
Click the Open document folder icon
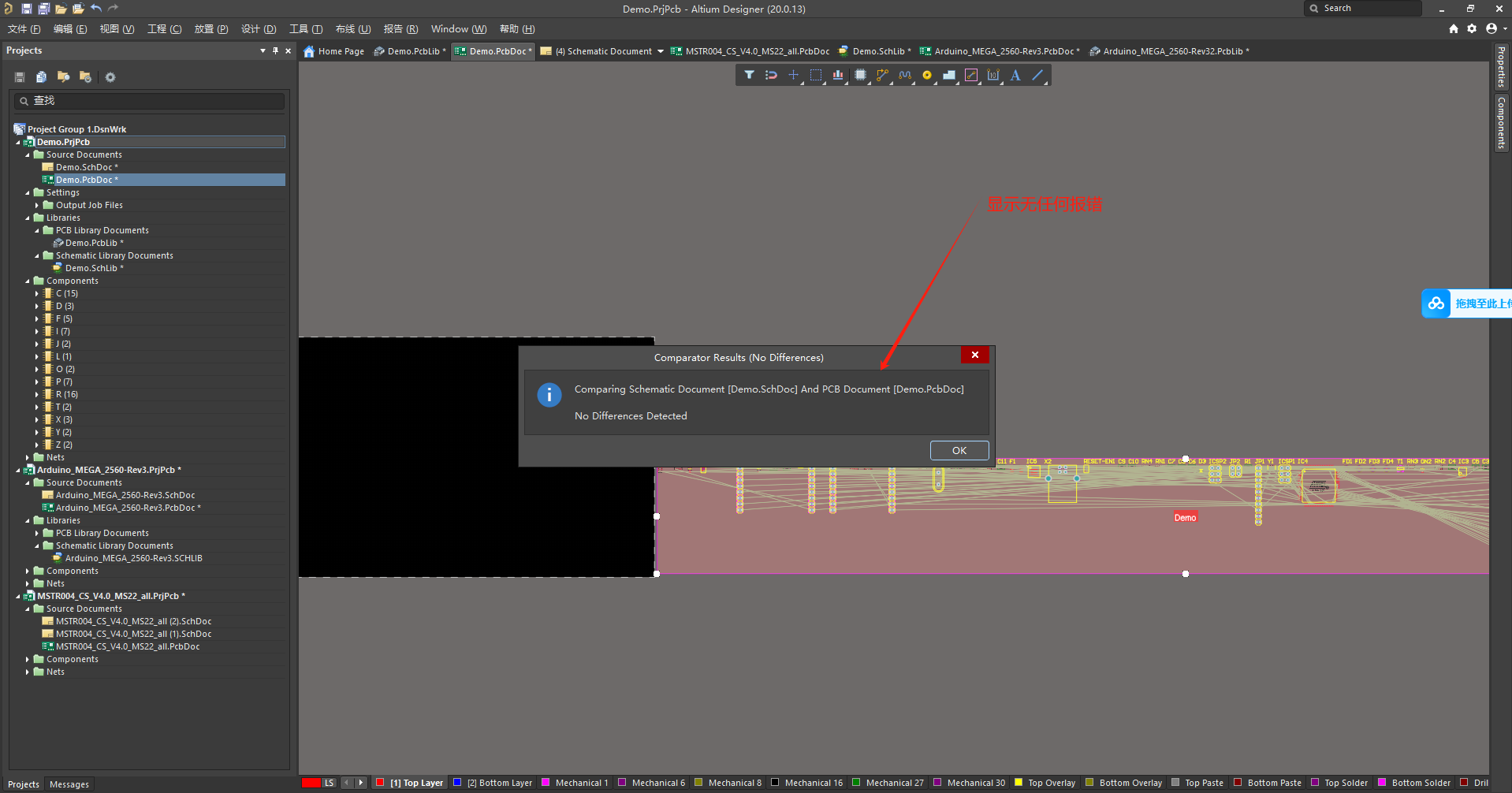coord(61,9)
